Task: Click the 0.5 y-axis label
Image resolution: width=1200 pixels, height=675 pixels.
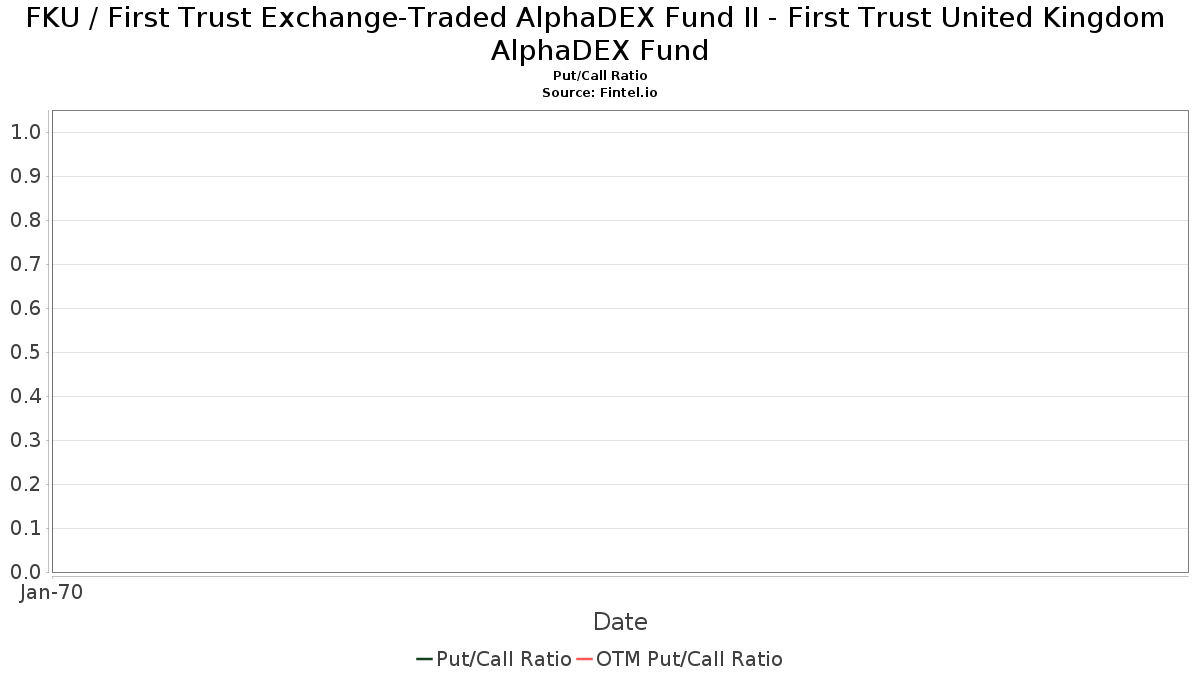Action: coord(25,352)
